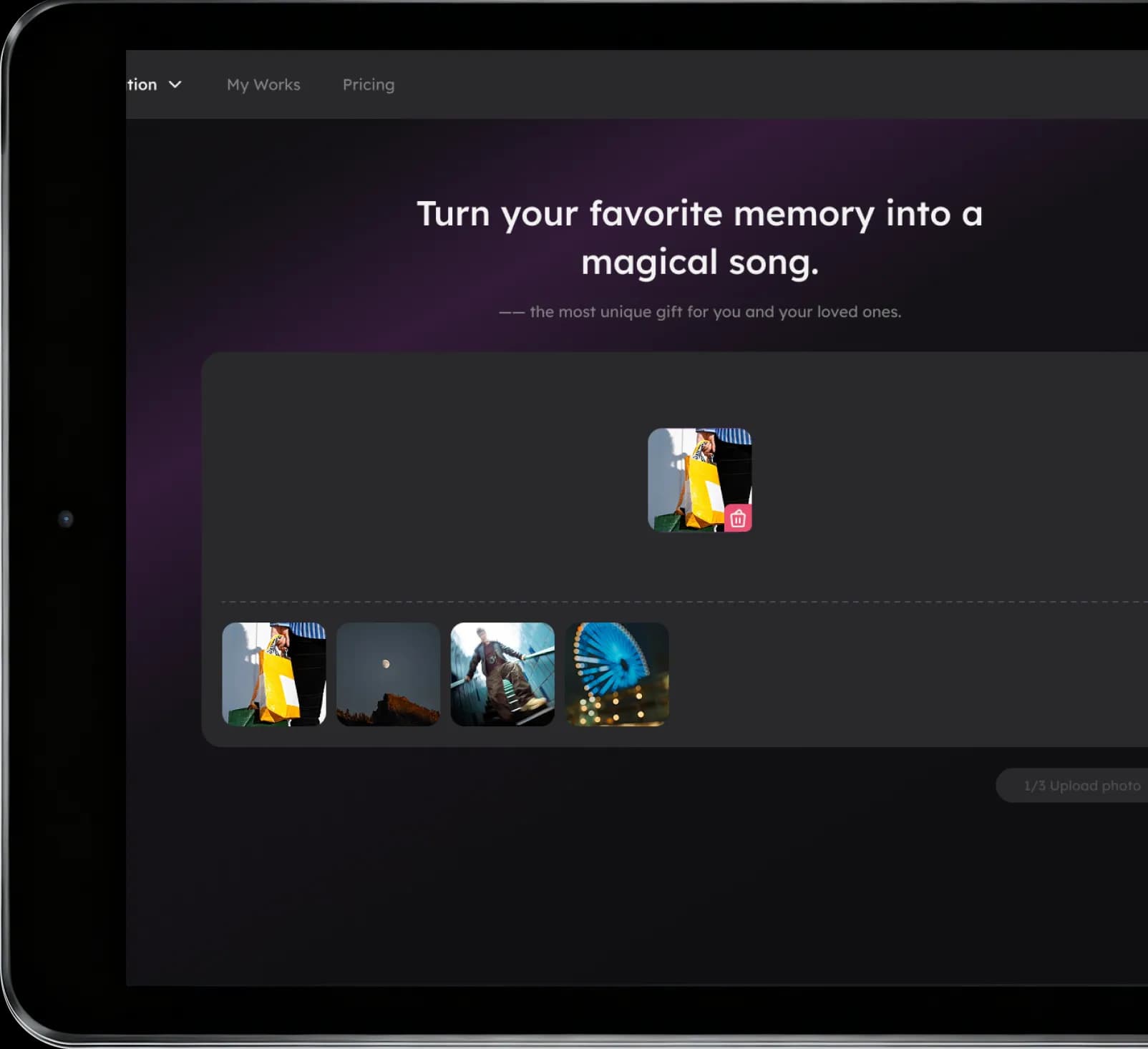Expand the chevron next to partial 'tion' menu
This screenshot has height=1049, width=1148.
175,84
